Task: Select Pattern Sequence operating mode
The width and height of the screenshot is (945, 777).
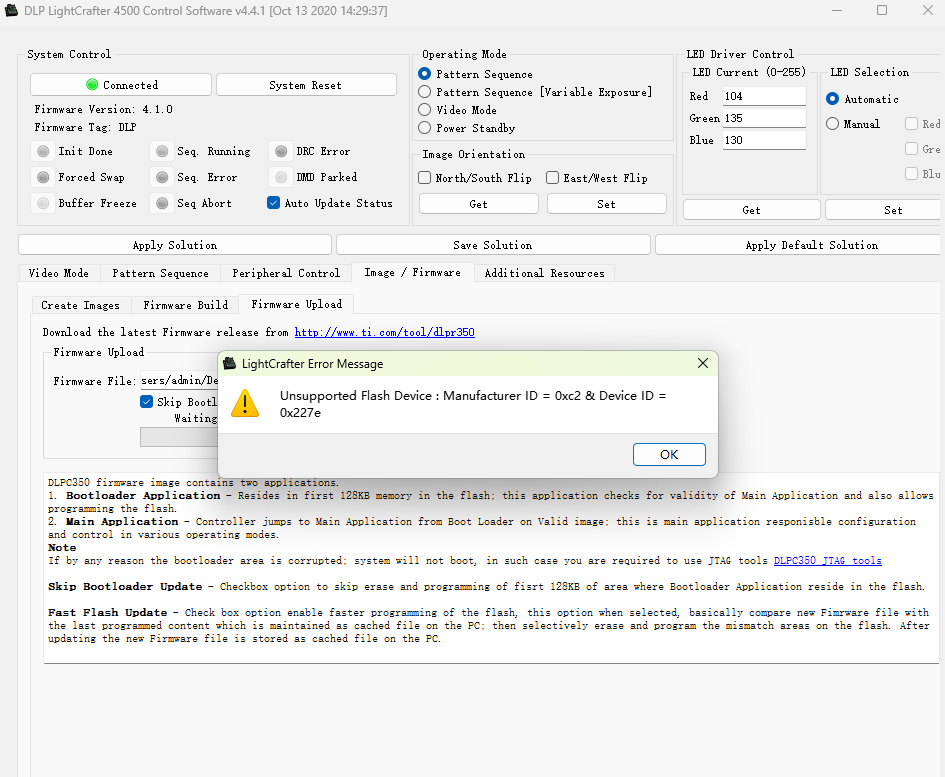Action: (x=424, y=74)
